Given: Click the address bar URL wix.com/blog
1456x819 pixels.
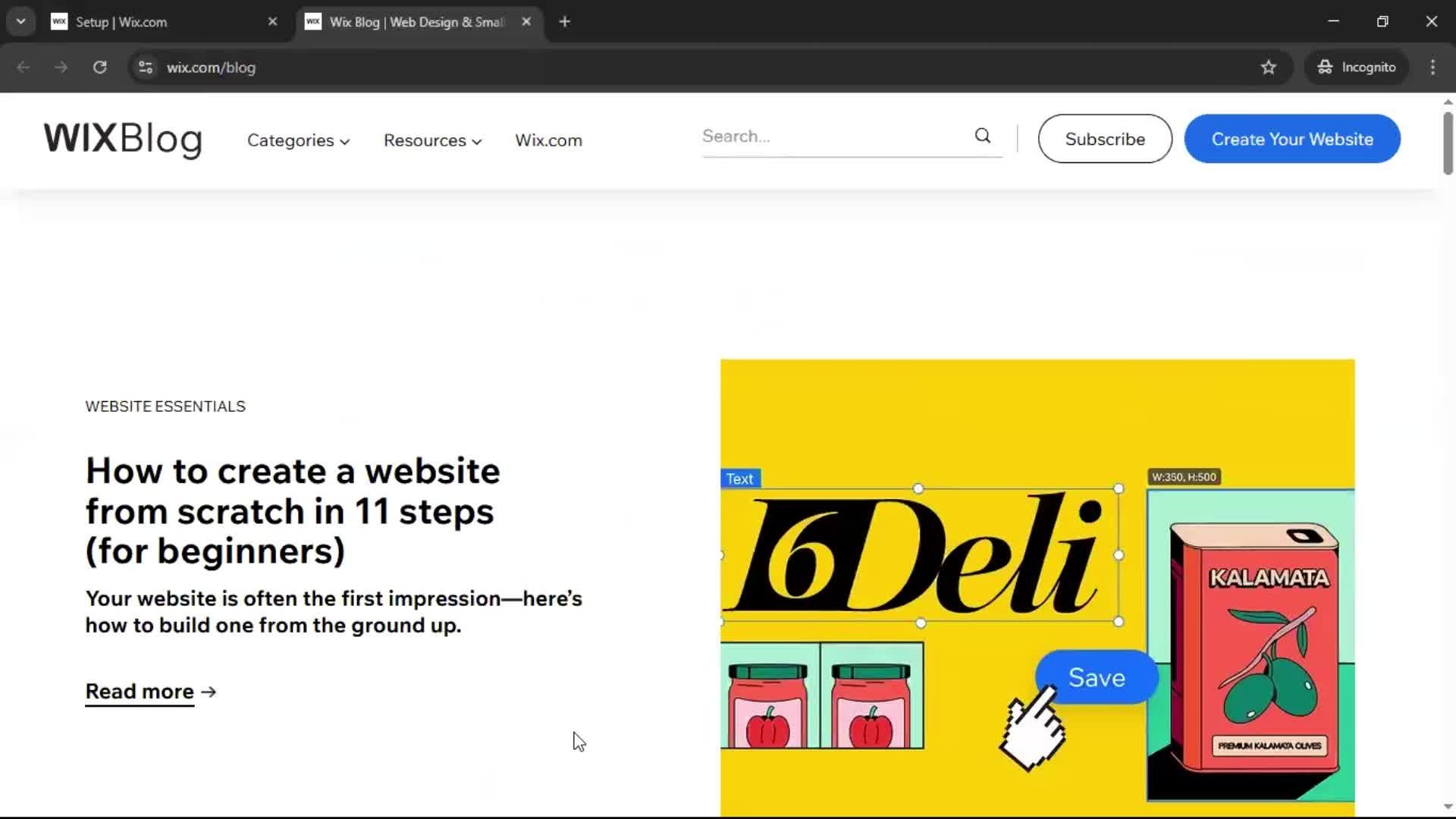Looking at the screenshot, I should (x=211, y=67).
